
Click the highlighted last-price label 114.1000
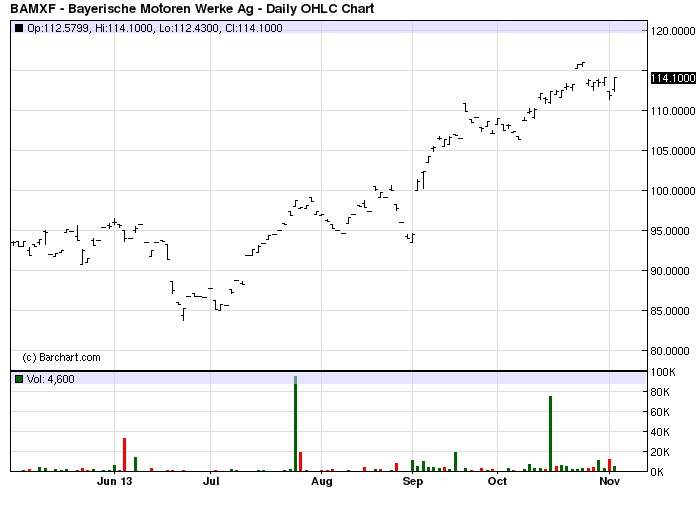coord(673,78)
